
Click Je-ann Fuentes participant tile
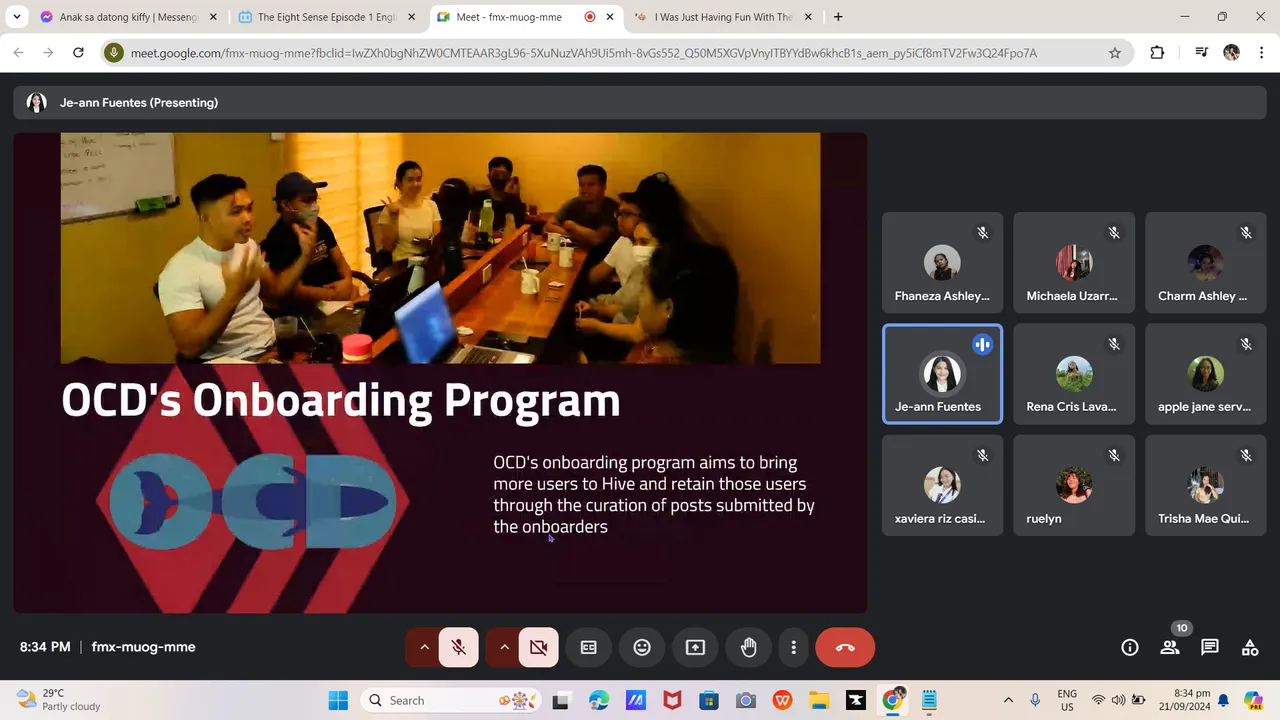tap(942, 374)
